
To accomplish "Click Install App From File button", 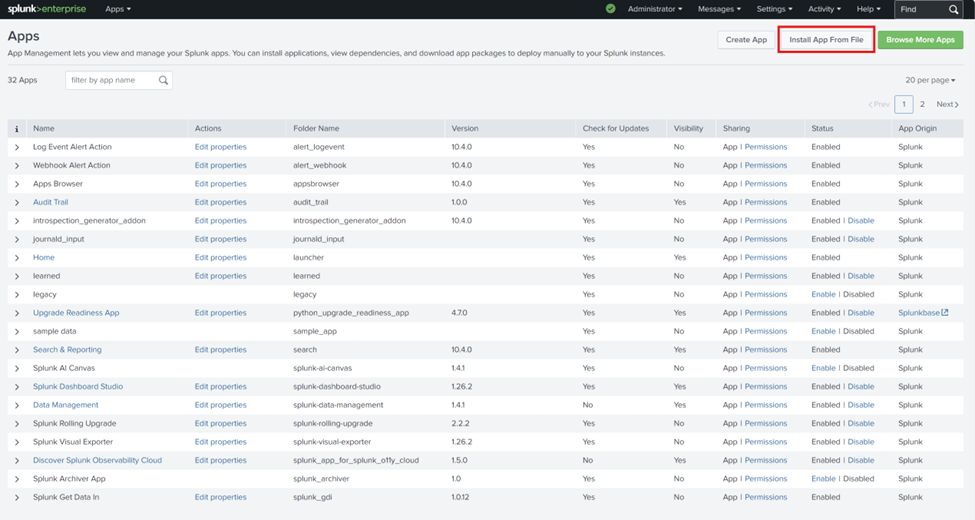I will [x=826, y=40].
